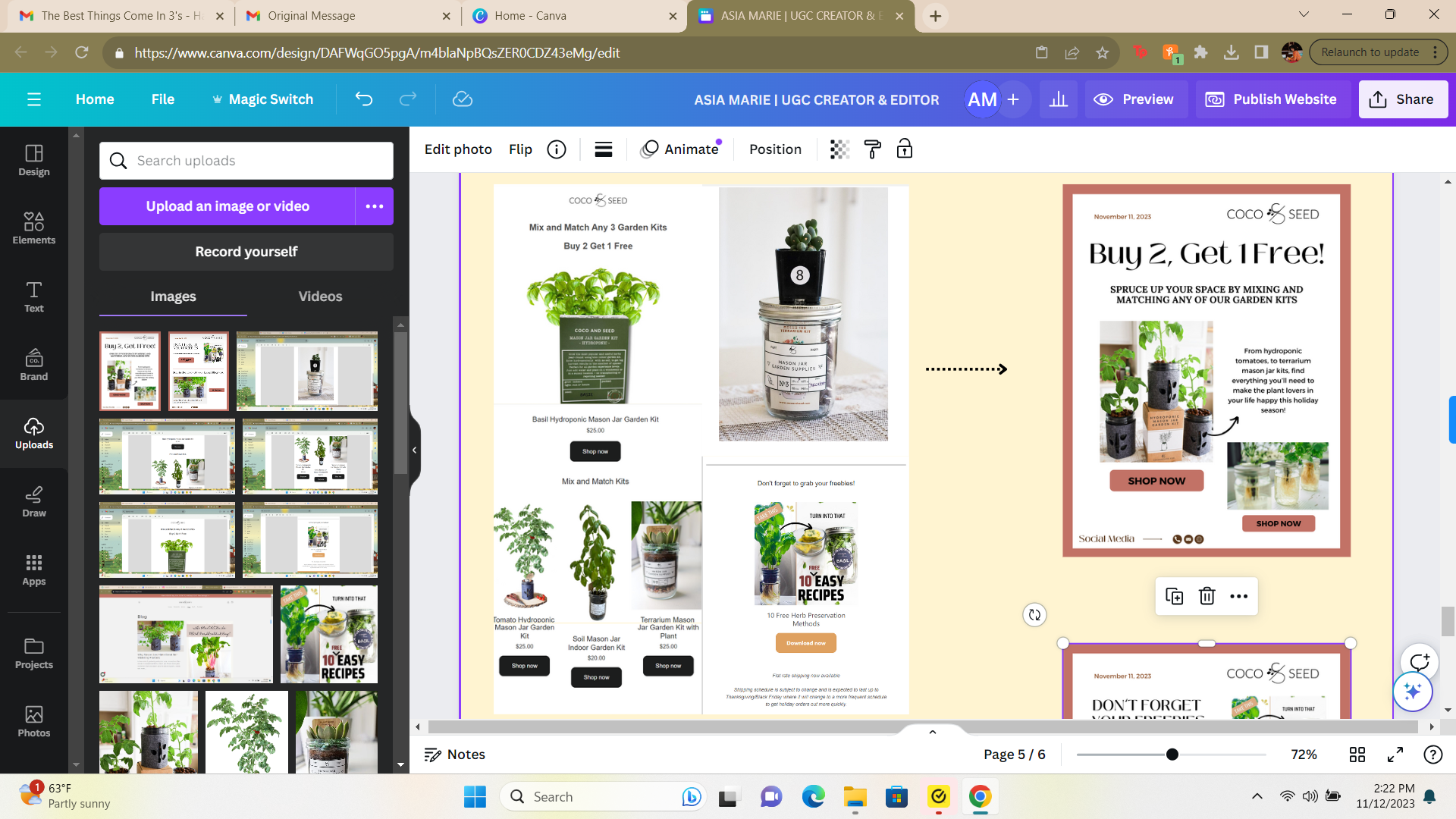1456x819 pixels.
Task: Open the image info icon
Action: tap(557, 149)
